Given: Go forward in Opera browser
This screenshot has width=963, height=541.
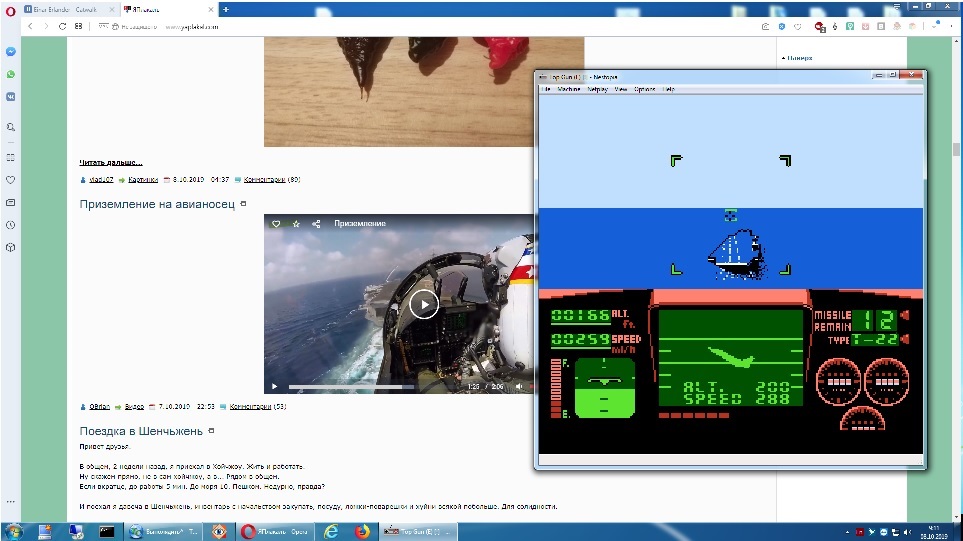Looking at the screenshot, I should [46, 26].
